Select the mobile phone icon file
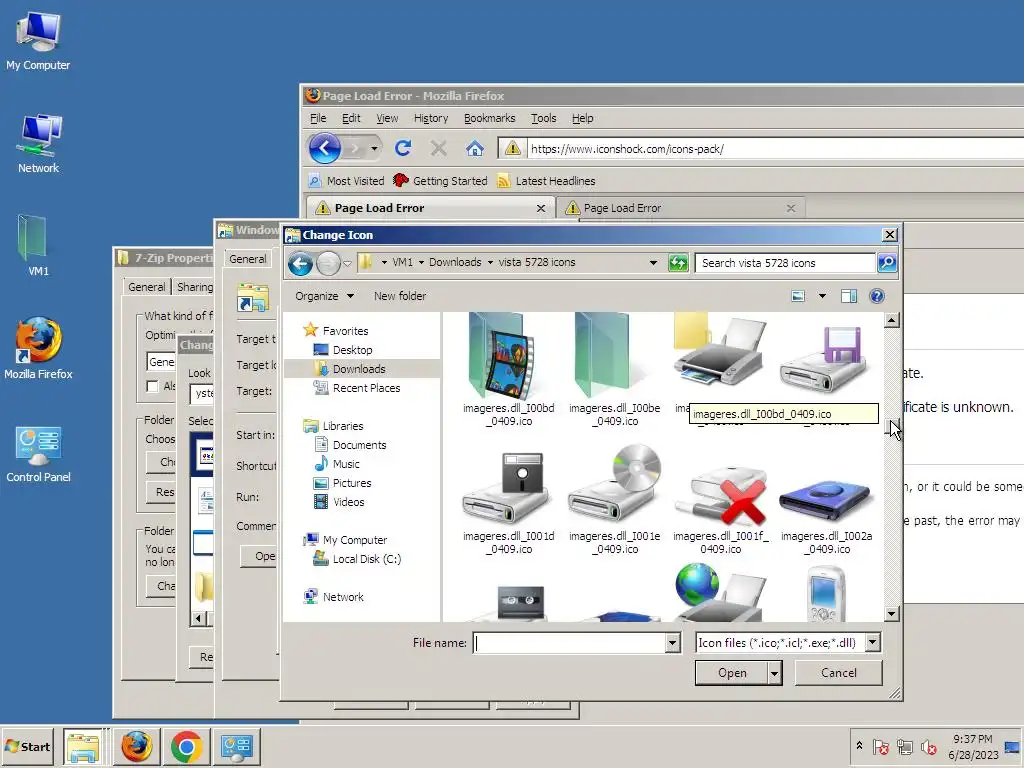Viewport: 1024px width, 768px height. (826, 593)
